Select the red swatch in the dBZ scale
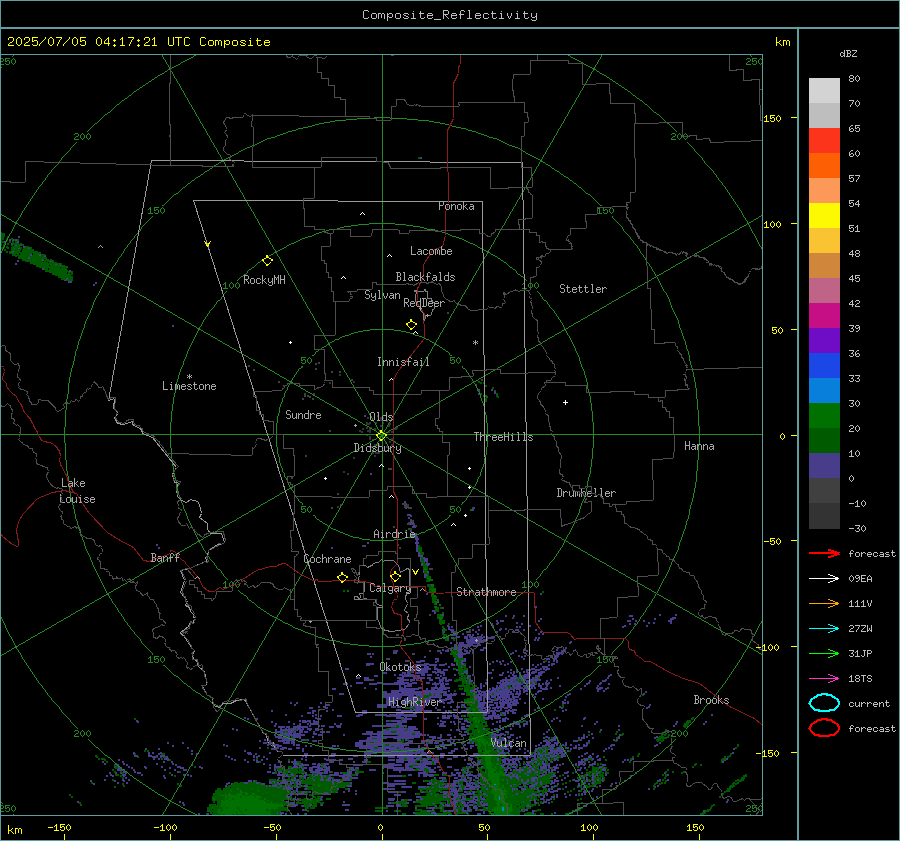The image size is (900, 841). [824, 141]
